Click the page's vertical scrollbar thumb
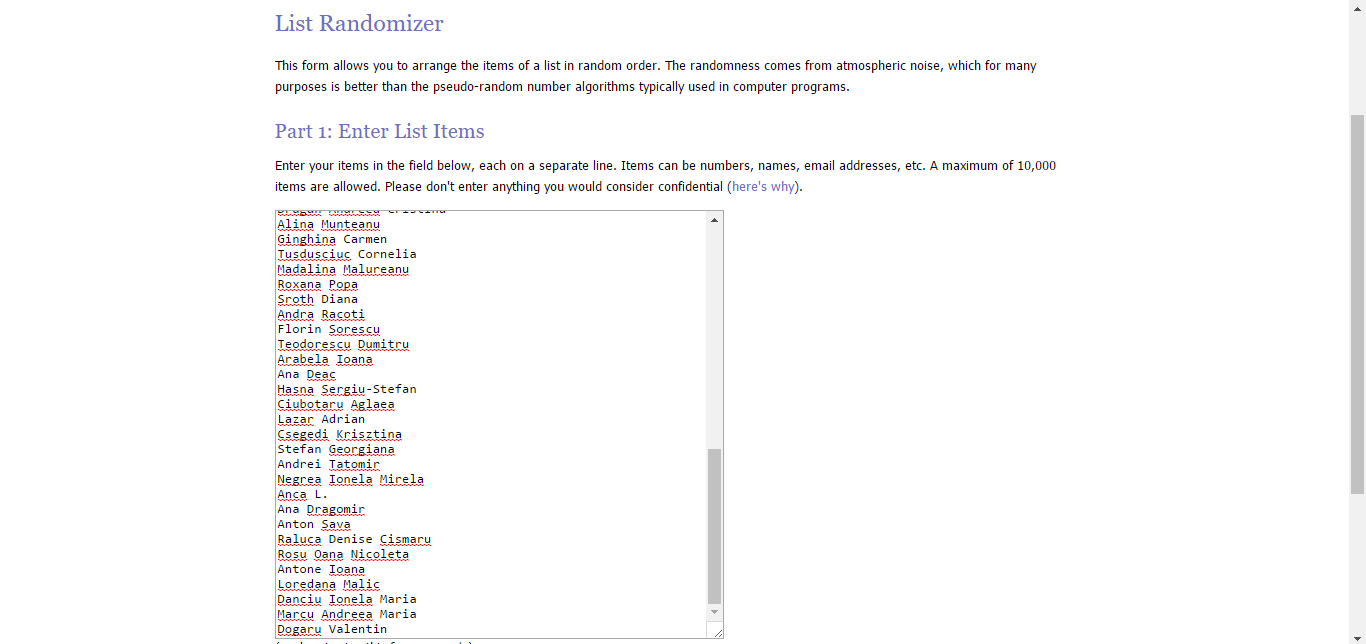This screenshot has width=1366, height=644. 1357,300
